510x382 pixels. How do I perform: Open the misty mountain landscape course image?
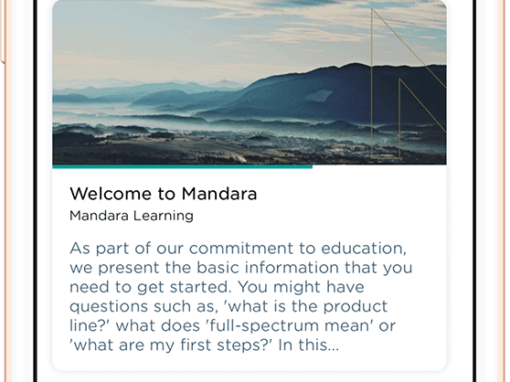click(249, 82)
